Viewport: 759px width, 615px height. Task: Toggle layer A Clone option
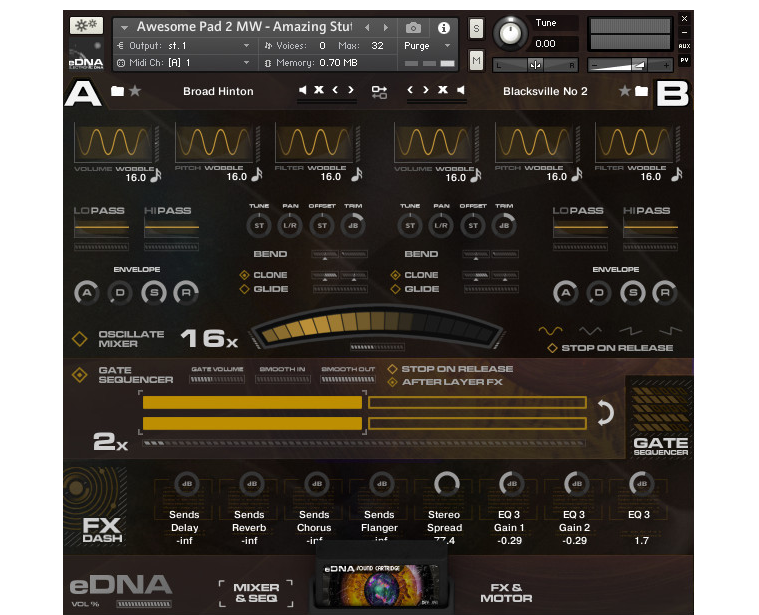(x=244, y=275)
